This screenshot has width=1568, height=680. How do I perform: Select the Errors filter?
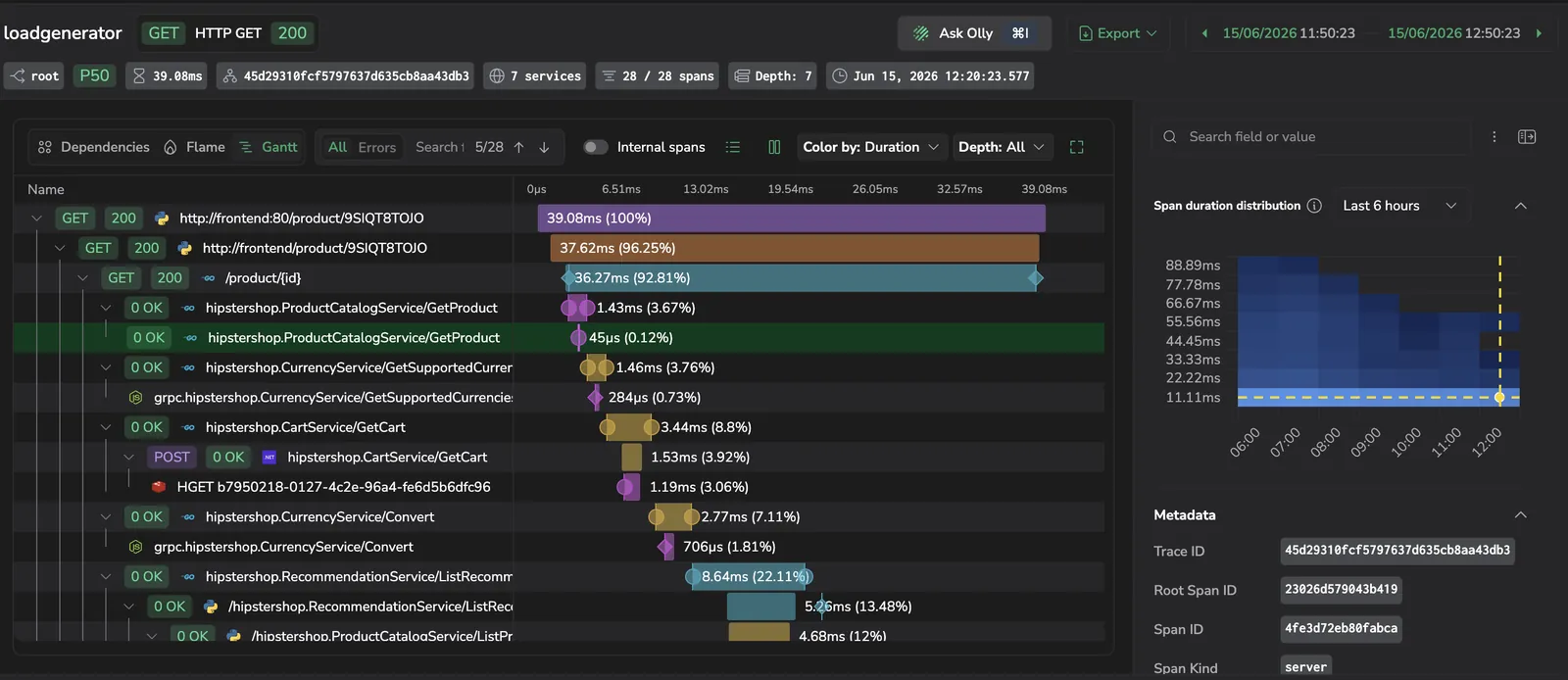pyautogui.click(x=376, y=147)
